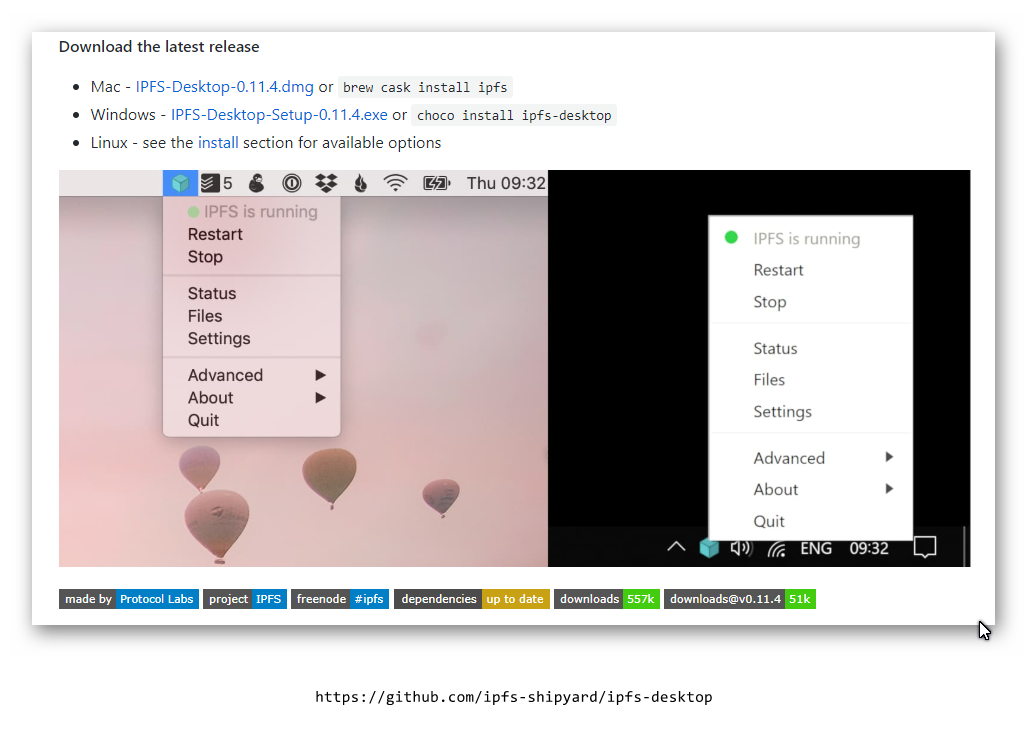1027x737 pixels.
Task: Click the project IPFS badge
Action: pyautogui.click(x=245, y=599)
